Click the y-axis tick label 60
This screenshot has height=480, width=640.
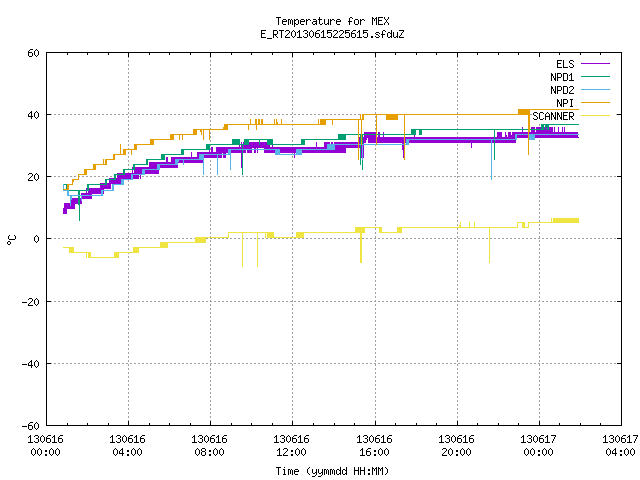coord(33,53)
